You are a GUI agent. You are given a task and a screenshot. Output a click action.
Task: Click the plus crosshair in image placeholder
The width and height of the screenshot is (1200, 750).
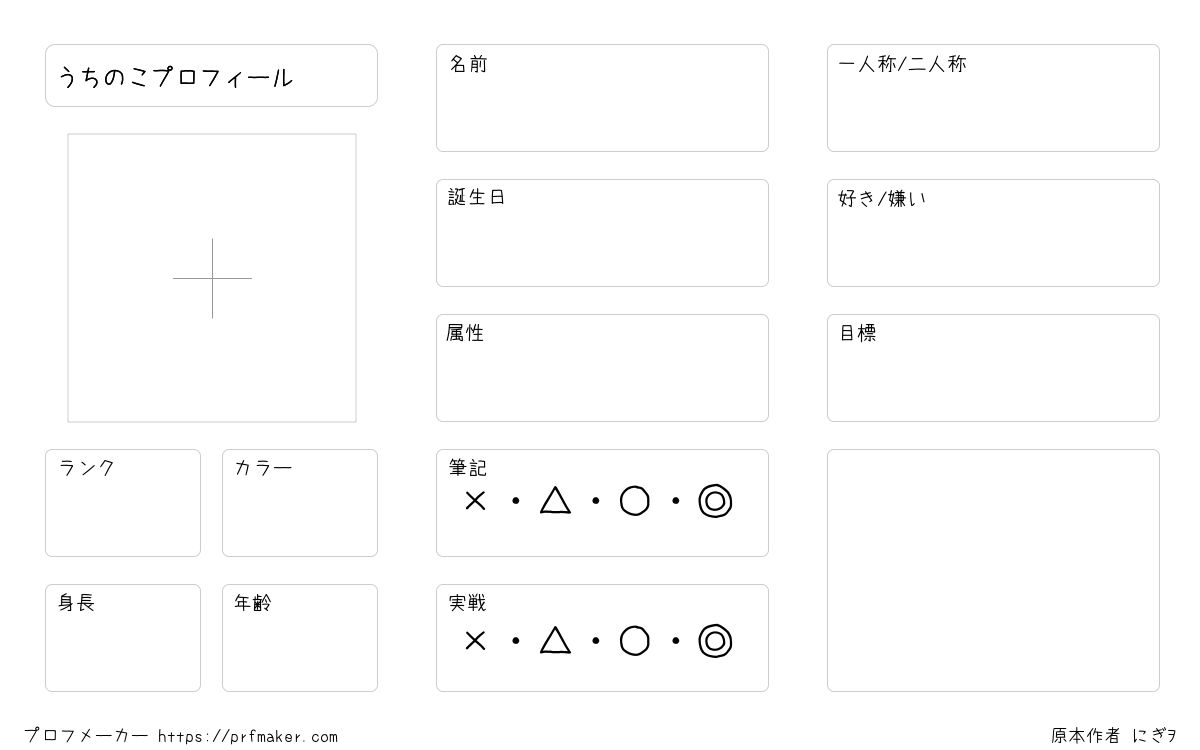click(x=212, y=278)
